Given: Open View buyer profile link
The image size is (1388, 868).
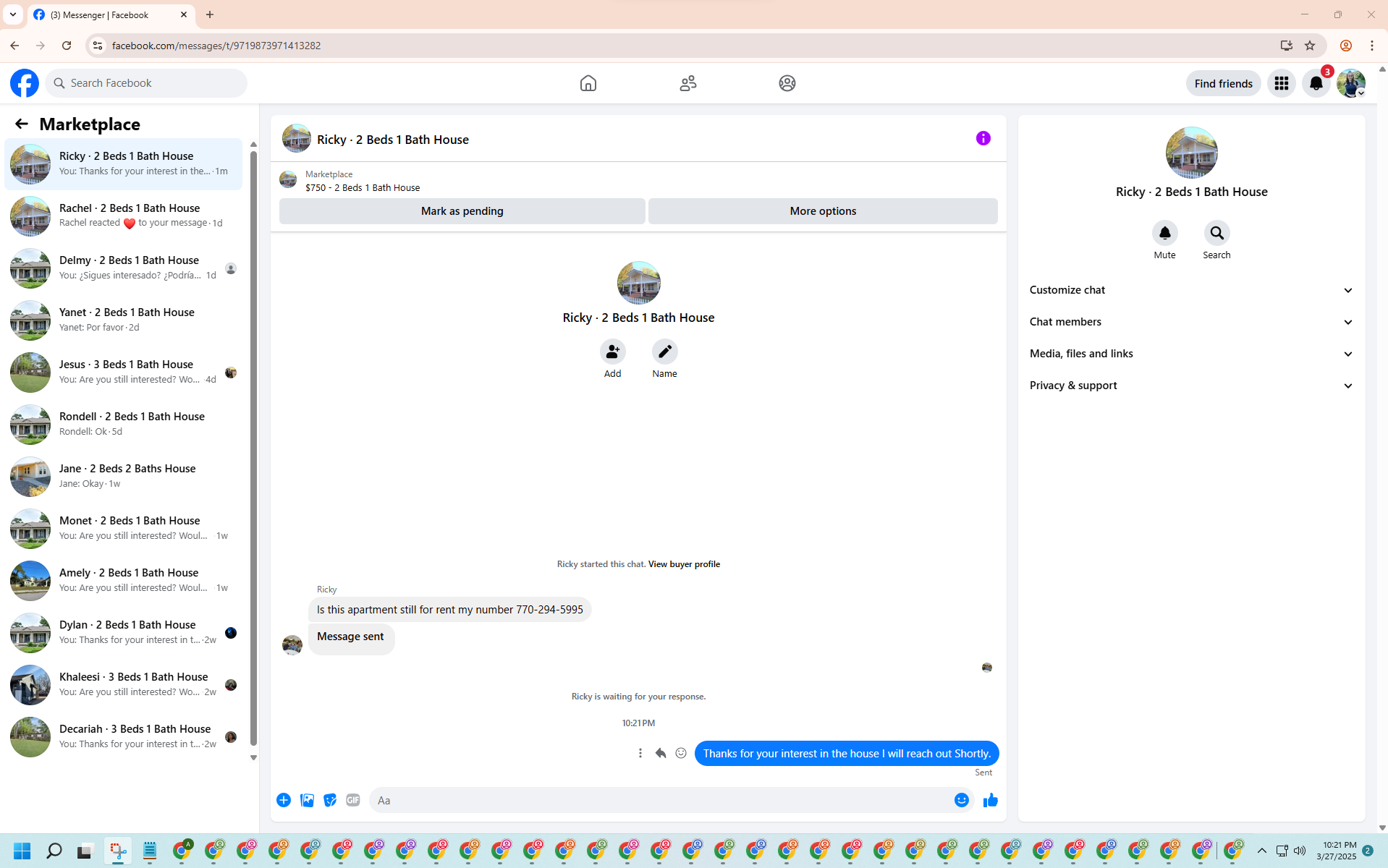Looking at the screenshot, I should (x=684, y=564).
